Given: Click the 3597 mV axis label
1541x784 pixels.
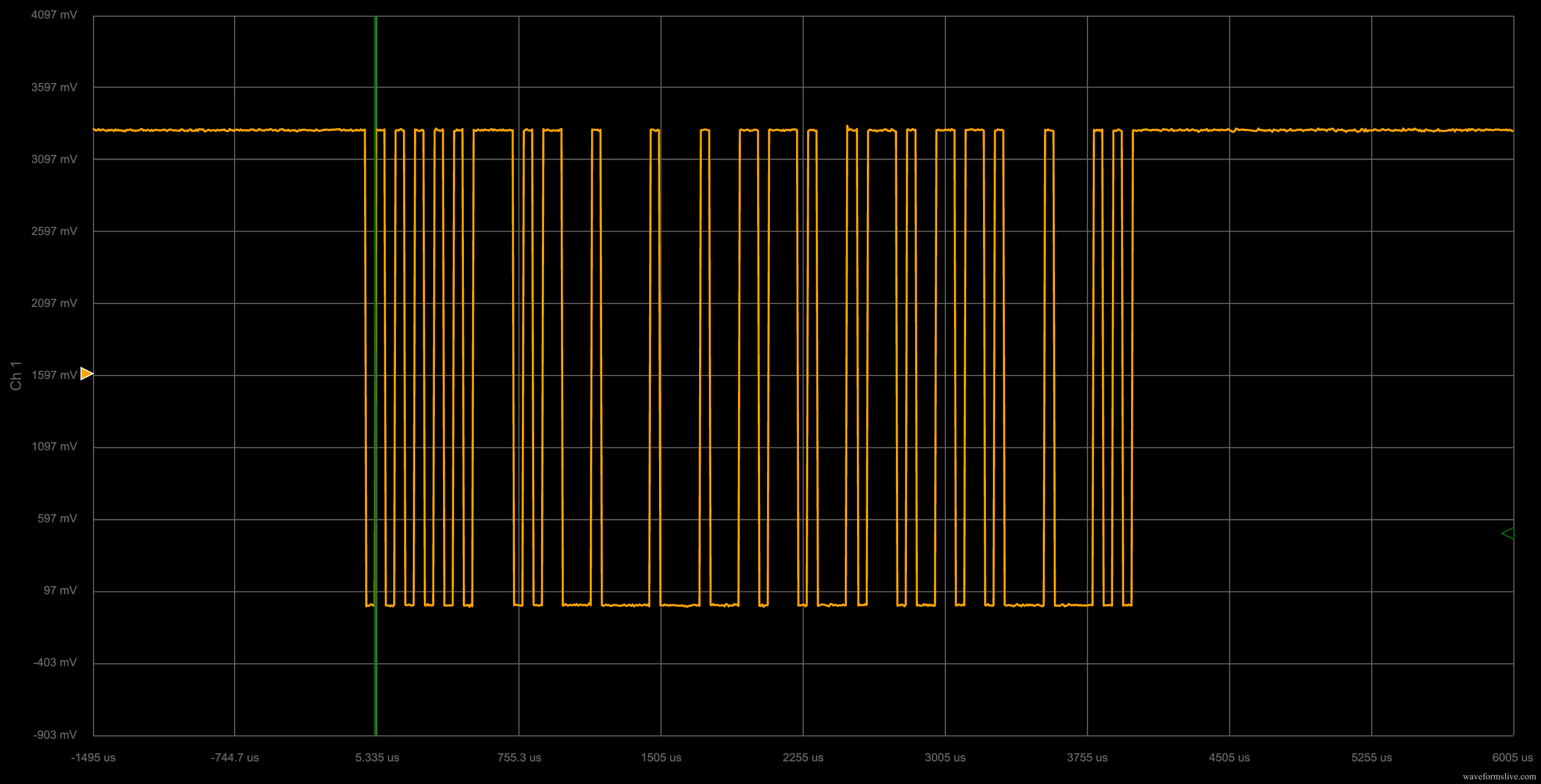Looking at the screenshot, I should point(54,87).
